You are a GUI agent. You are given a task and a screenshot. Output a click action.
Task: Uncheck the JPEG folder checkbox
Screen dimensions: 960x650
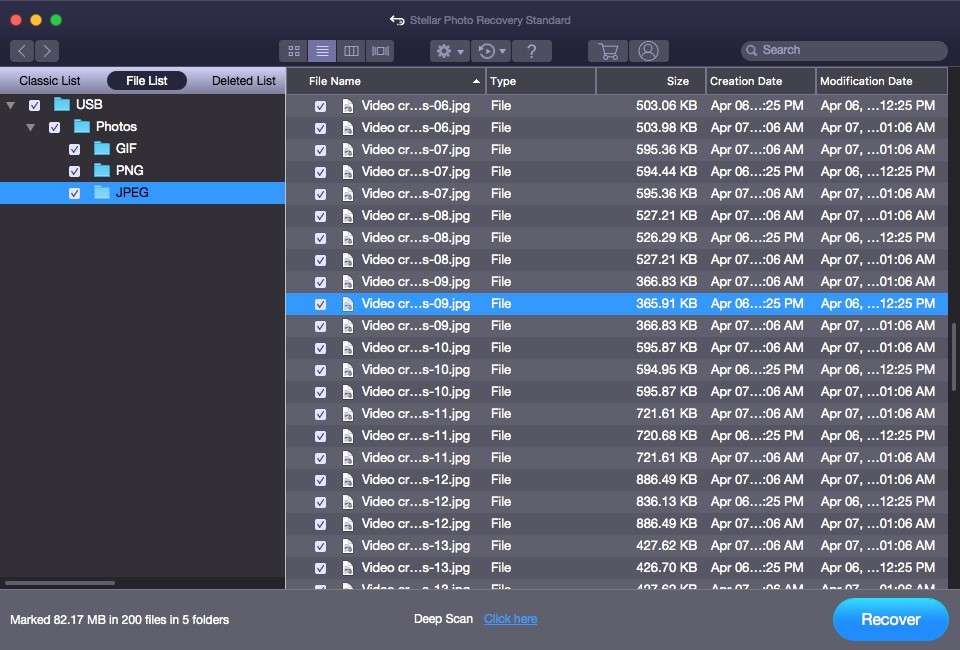coord(73,192)
